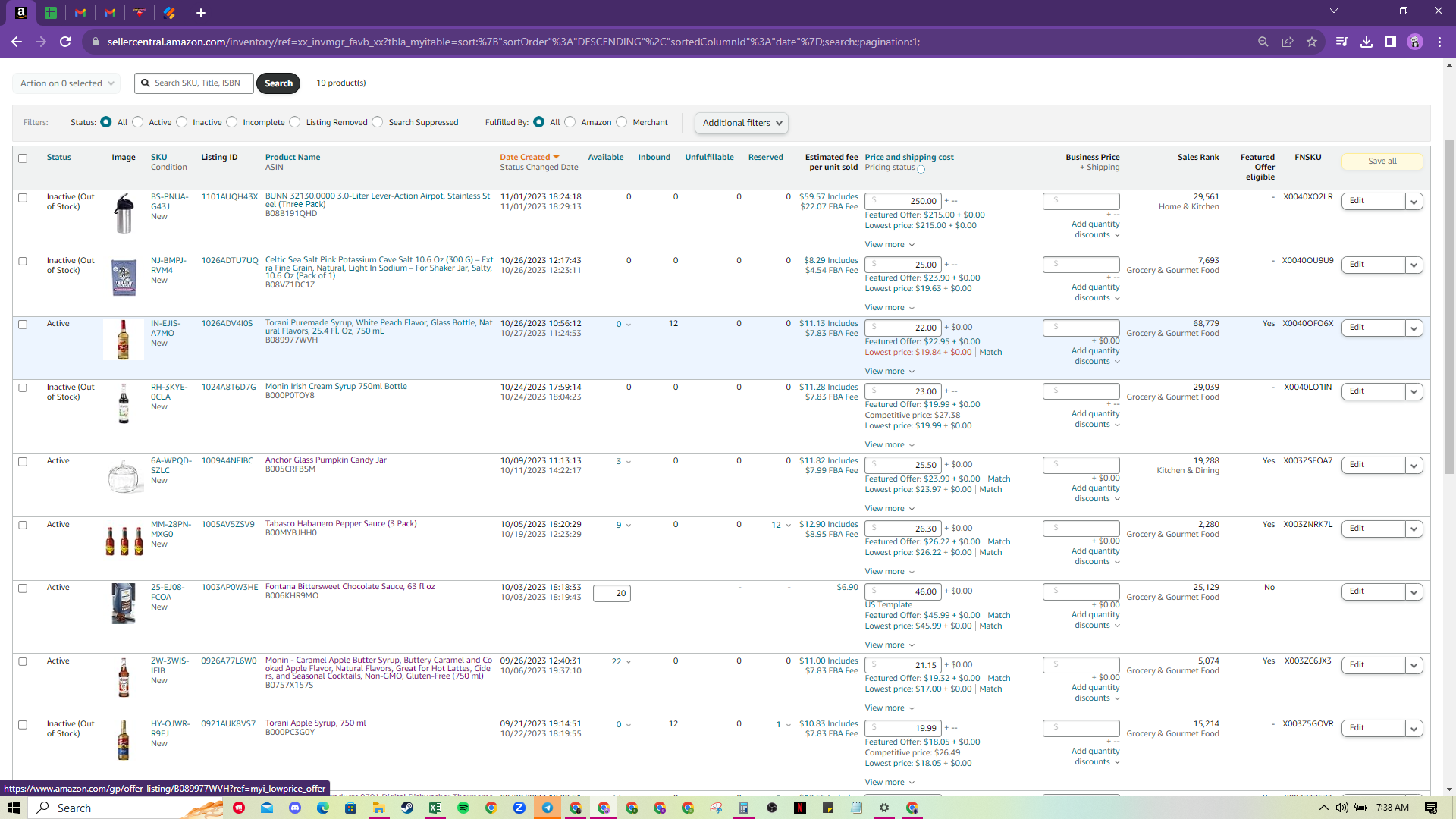This screenshot has height=819, width=1456.
Task: Open the Mail app from the taskbar
Action: pyautogui.click(x=267, y=808)
